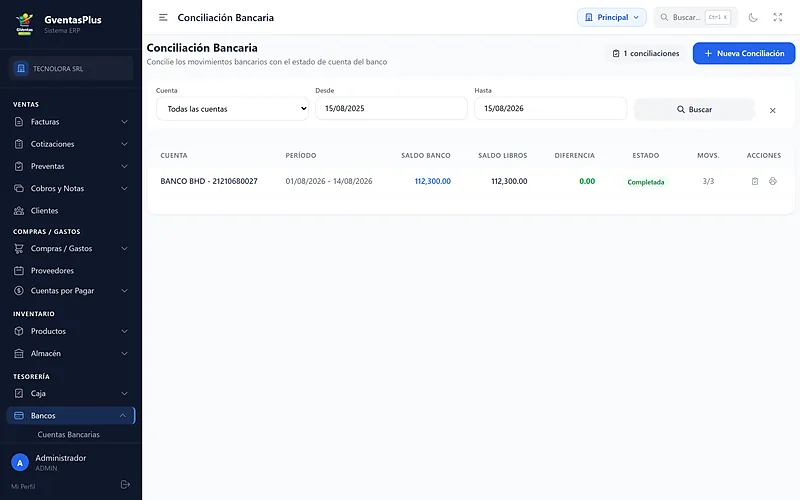Click the Productos box icon
Viewport: 800px width, 500px height.
19,331
